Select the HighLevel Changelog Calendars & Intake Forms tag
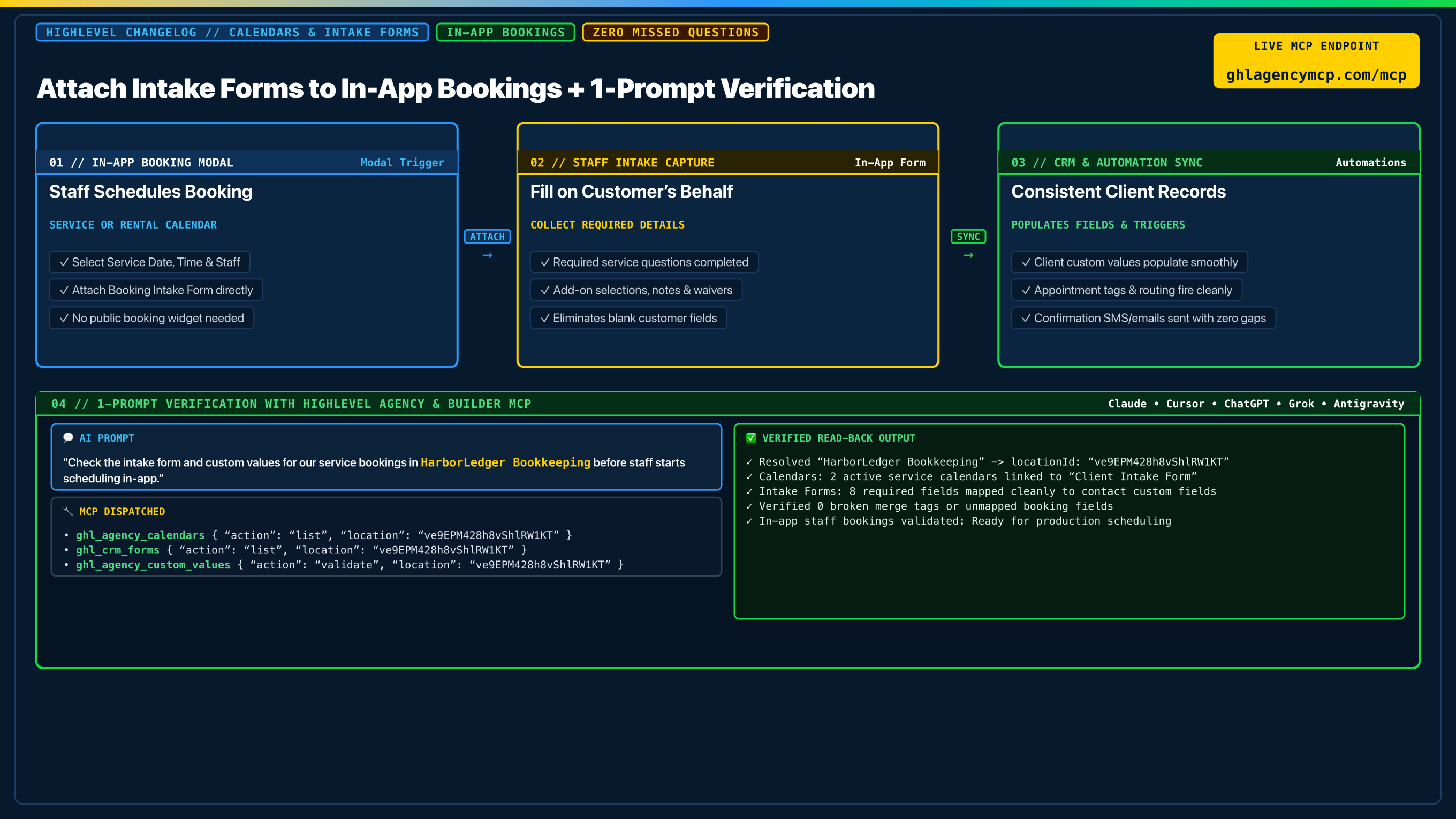 [232, 32]
